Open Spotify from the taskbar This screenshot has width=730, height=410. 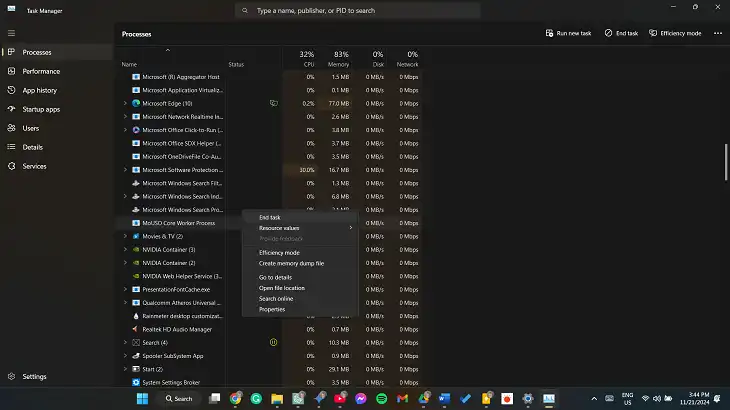click(381, 398)
